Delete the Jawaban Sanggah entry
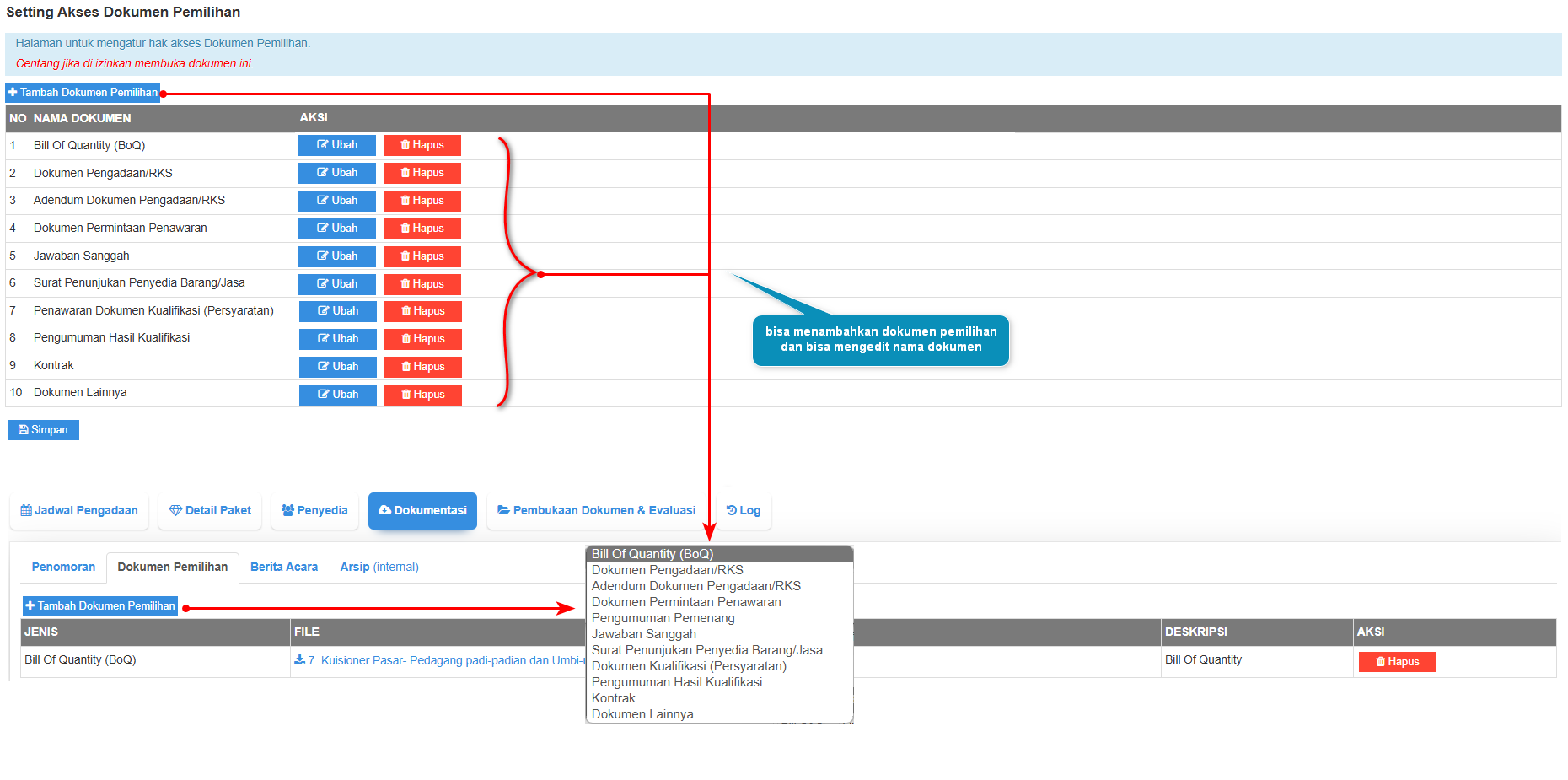Viewport: 1568px width, 780px height. pyautogui.click(x=422, y=256)
